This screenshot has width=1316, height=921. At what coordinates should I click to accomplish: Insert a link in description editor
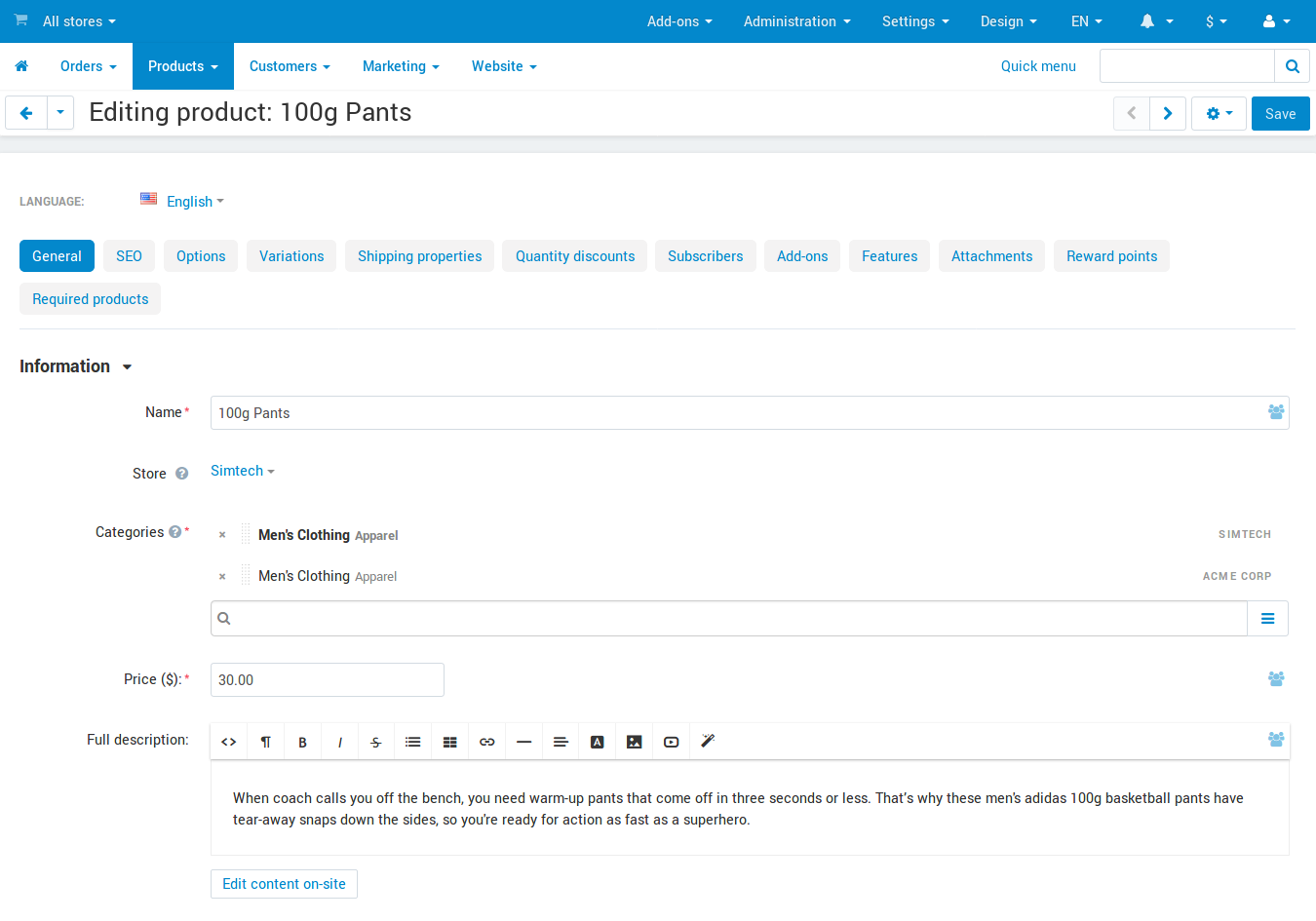click(x=487, y=742)
